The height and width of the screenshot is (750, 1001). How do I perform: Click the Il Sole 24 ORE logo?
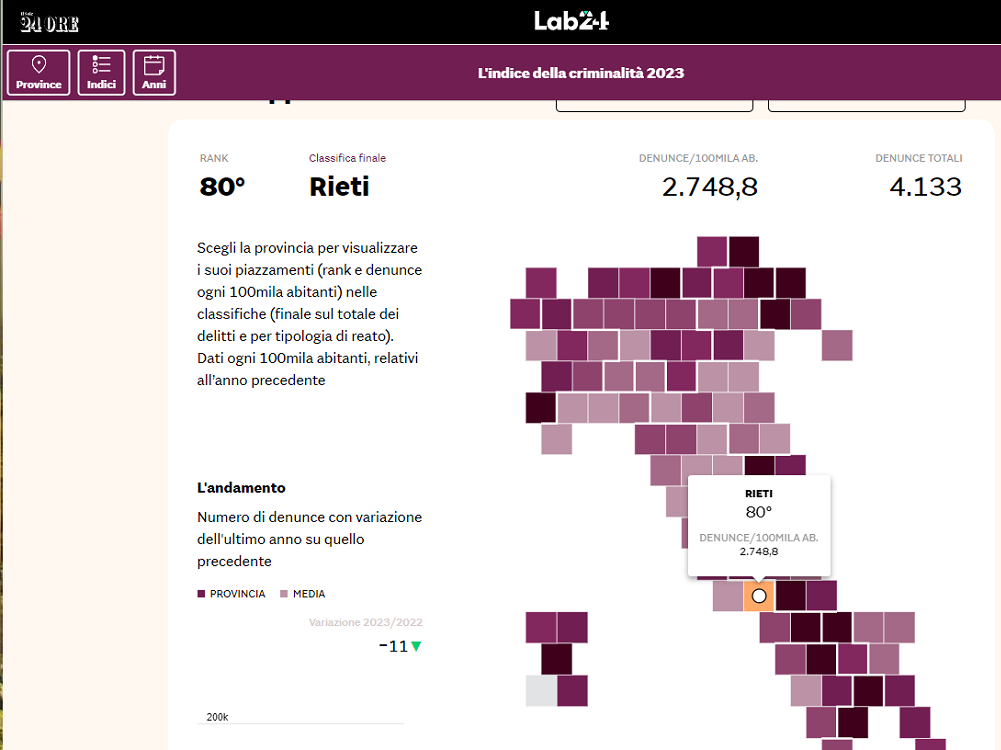pos(49,23)
